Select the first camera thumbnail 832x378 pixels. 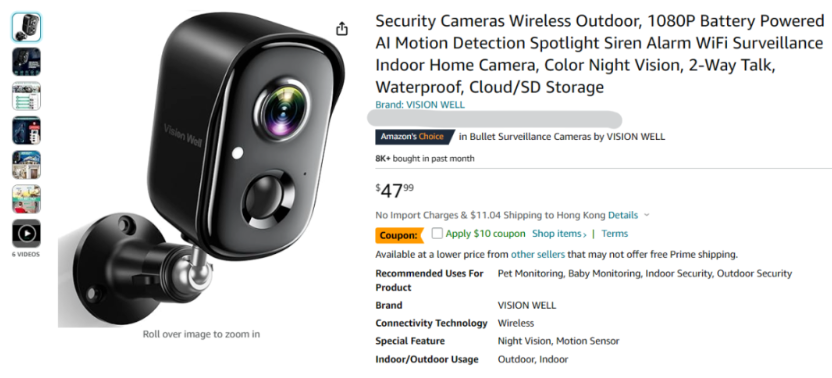click(27, 28)
